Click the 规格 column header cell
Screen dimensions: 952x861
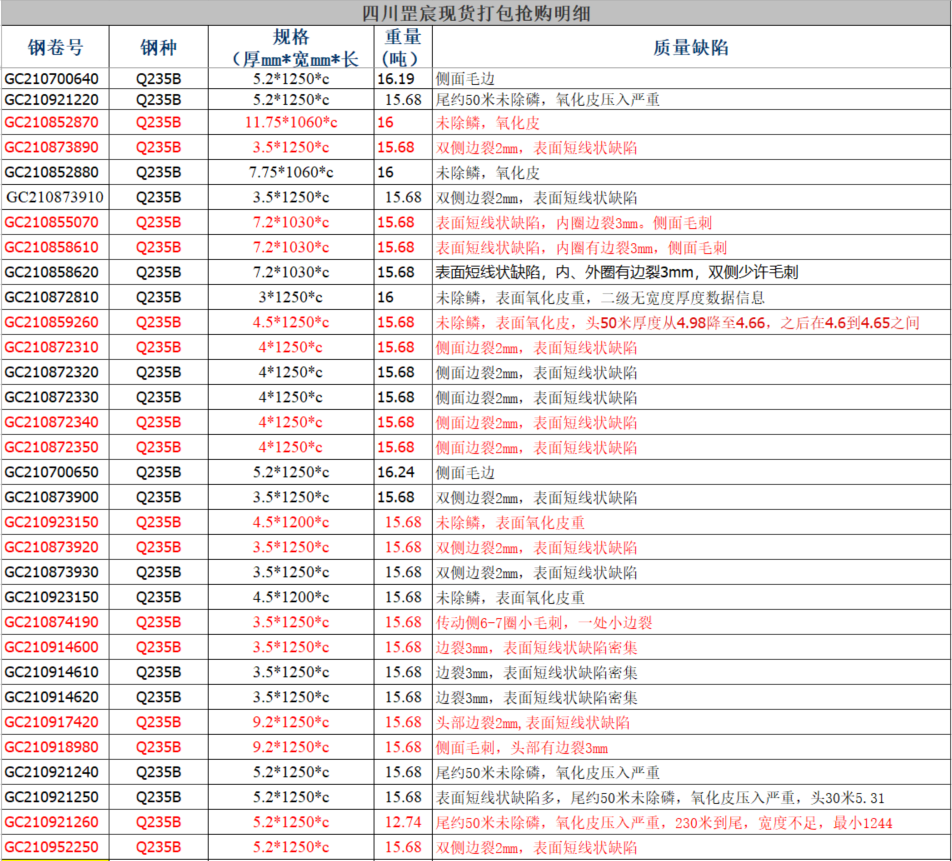(x=291, y=47)
